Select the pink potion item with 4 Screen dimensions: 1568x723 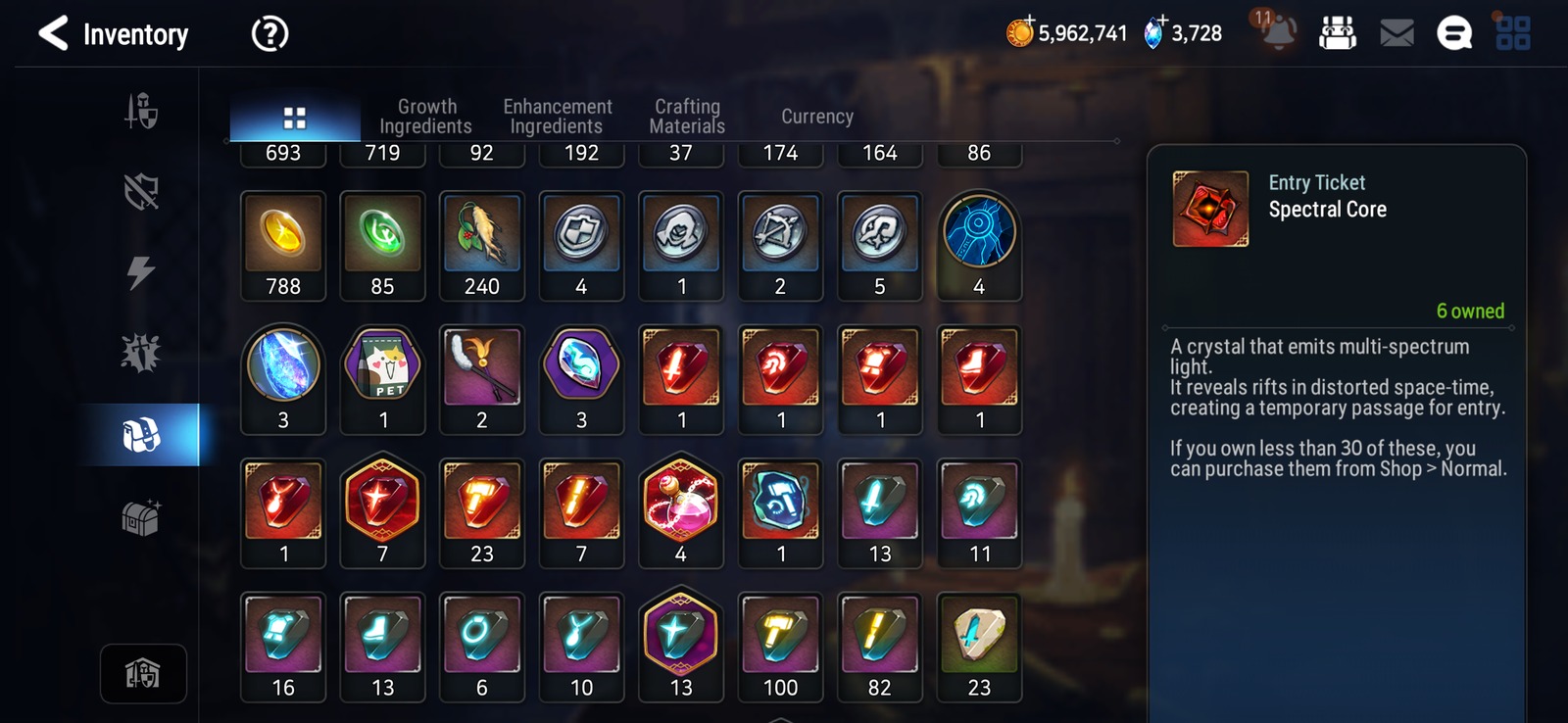681,512
